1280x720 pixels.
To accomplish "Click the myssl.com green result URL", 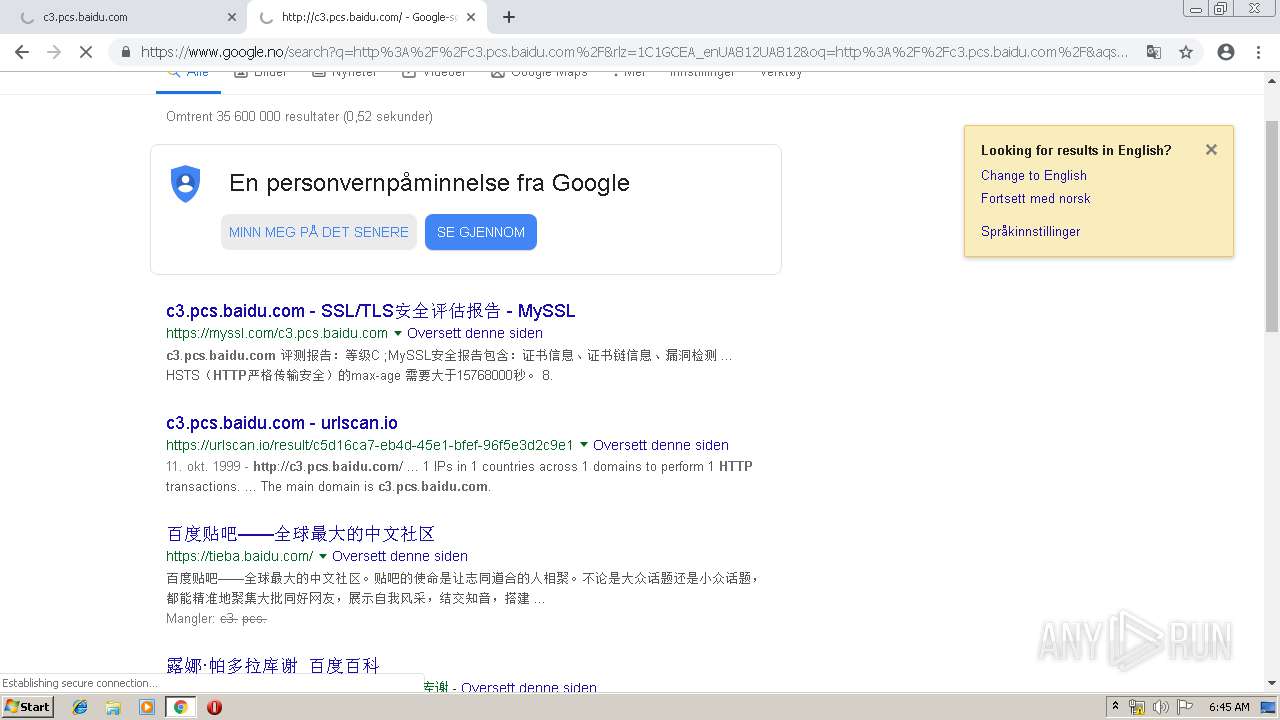I will click(277, 333).
